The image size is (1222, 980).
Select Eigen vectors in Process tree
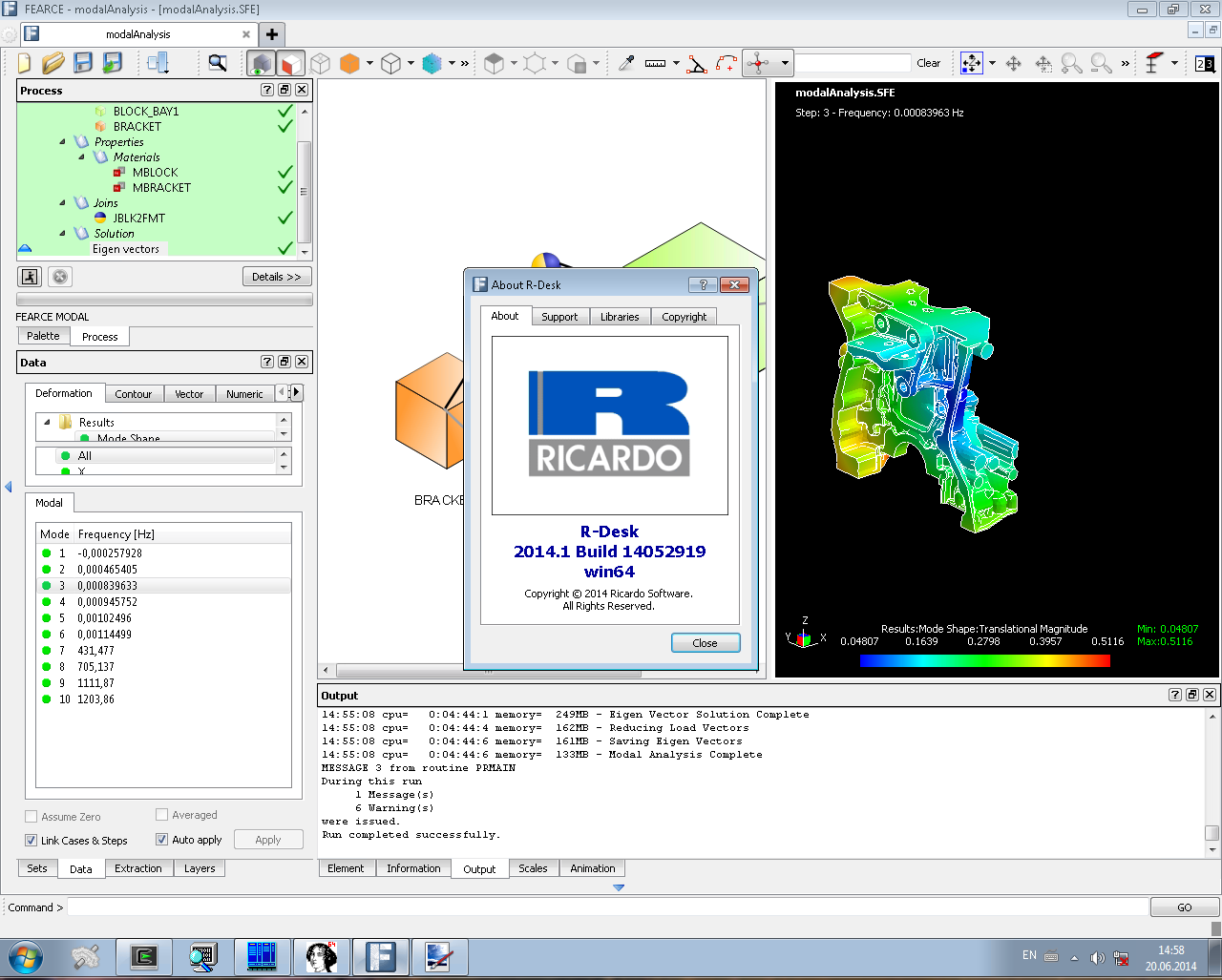tap(126, 249)
